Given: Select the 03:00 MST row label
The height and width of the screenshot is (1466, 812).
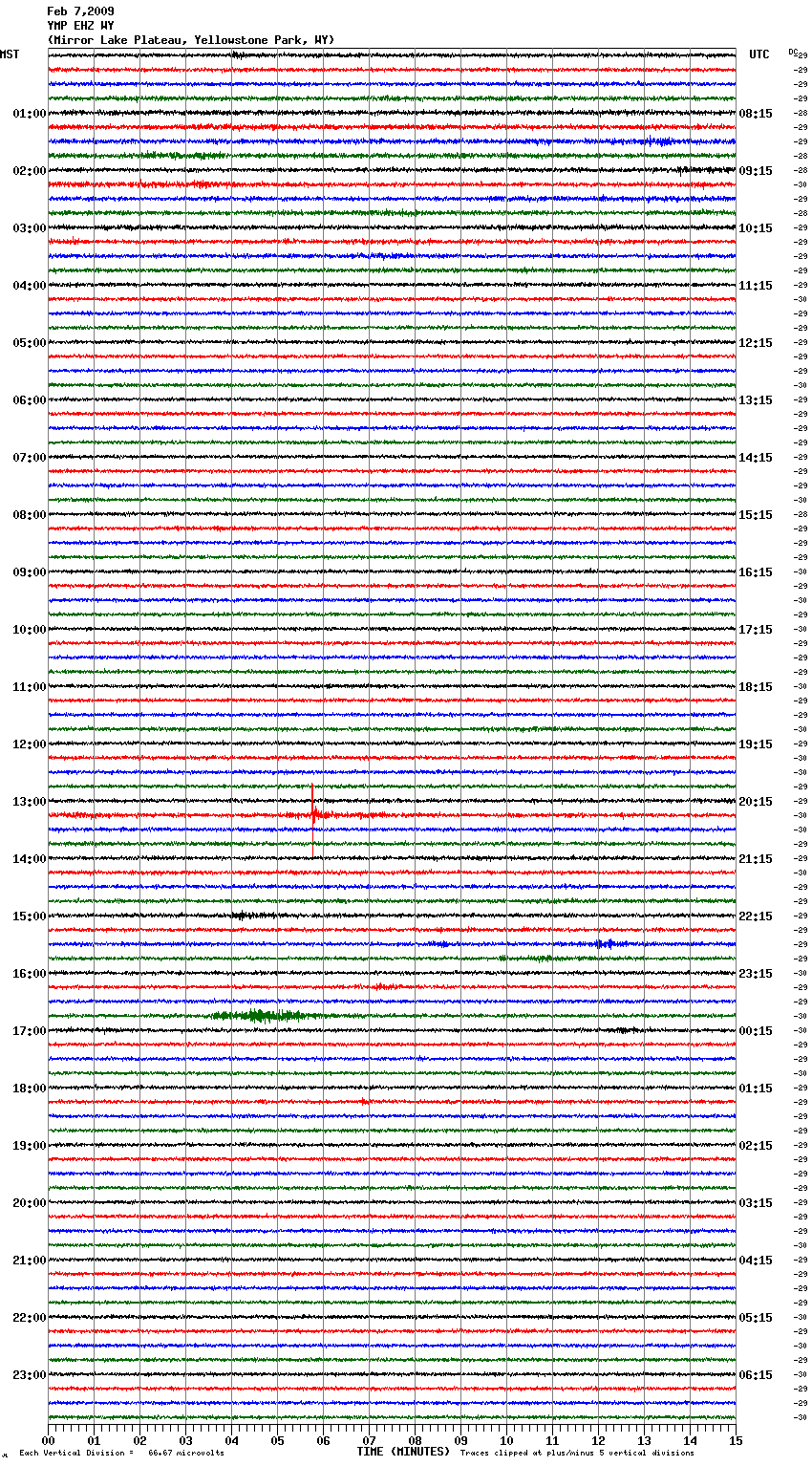Looking at the screenshot, I should (30, 228).
